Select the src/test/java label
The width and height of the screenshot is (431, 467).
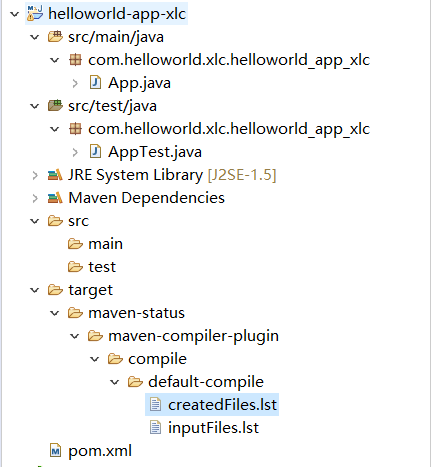click(x=112, y=106)
